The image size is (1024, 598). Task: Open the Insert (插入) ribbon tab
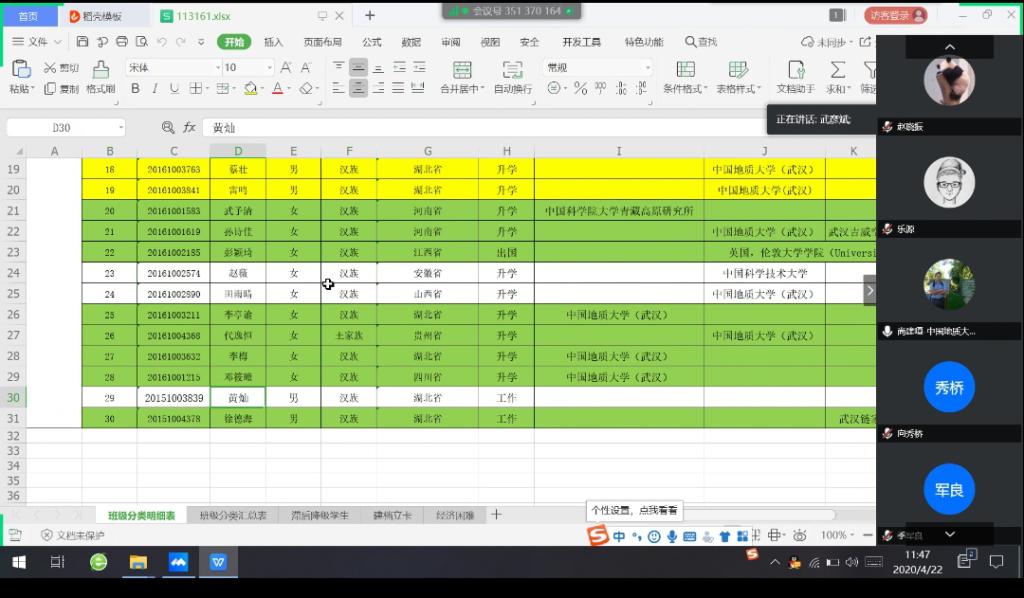pyautogui.click(x=273, y=42)
